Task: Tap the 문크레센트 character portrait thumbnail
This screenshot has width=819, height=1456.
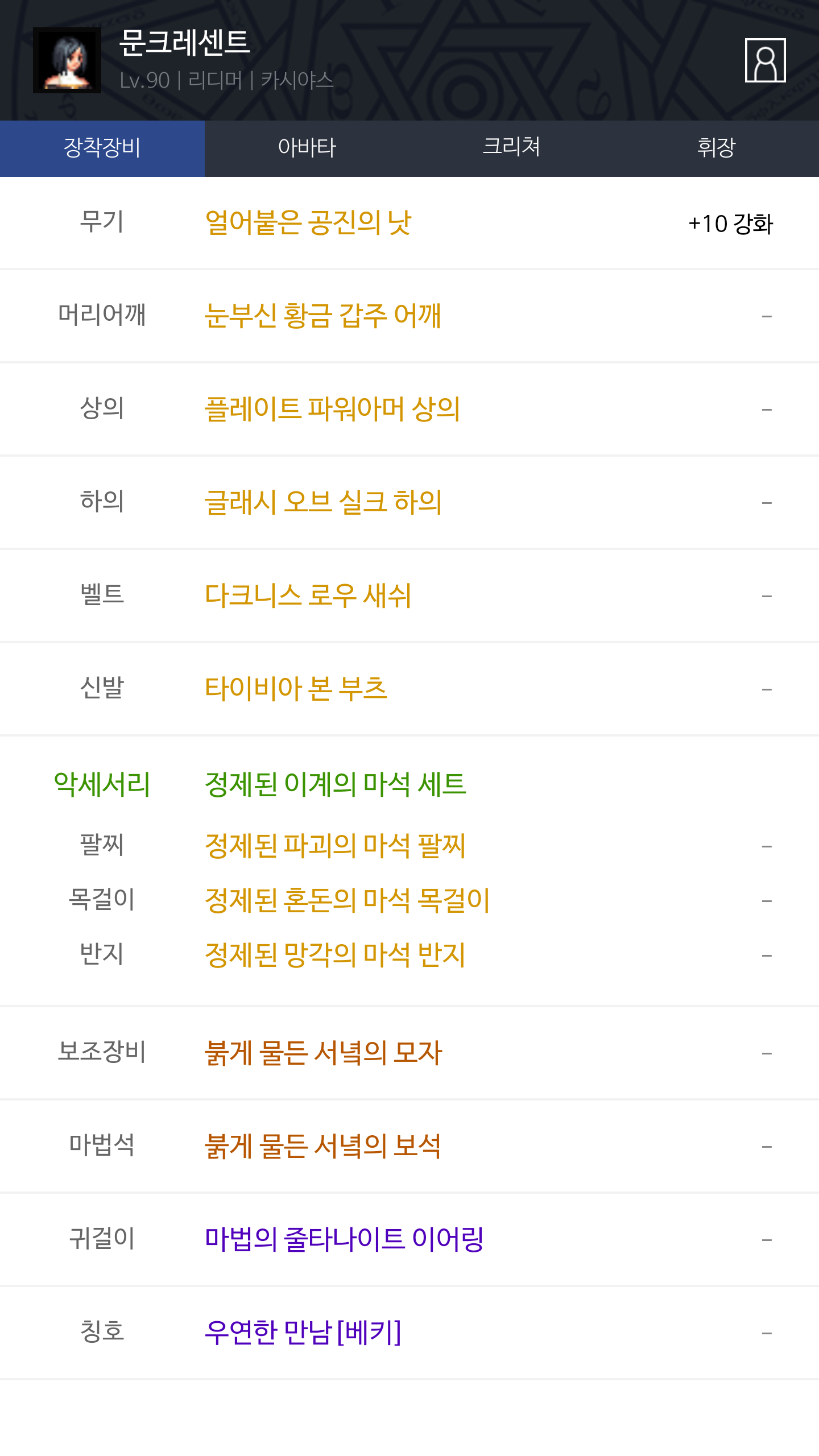Action: [x=67, y=60]
